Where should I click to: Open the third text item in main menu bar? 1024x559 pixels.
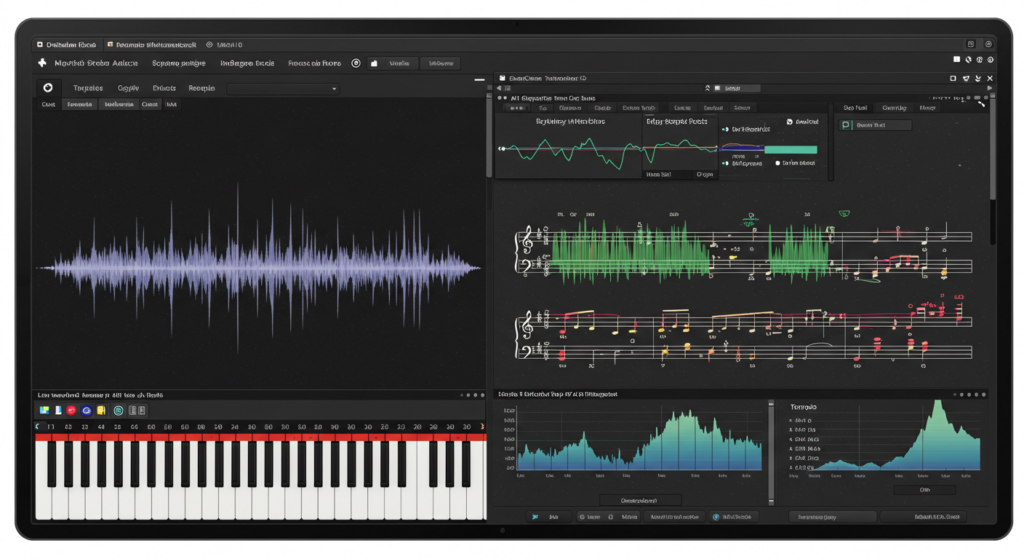coord(248,63)
